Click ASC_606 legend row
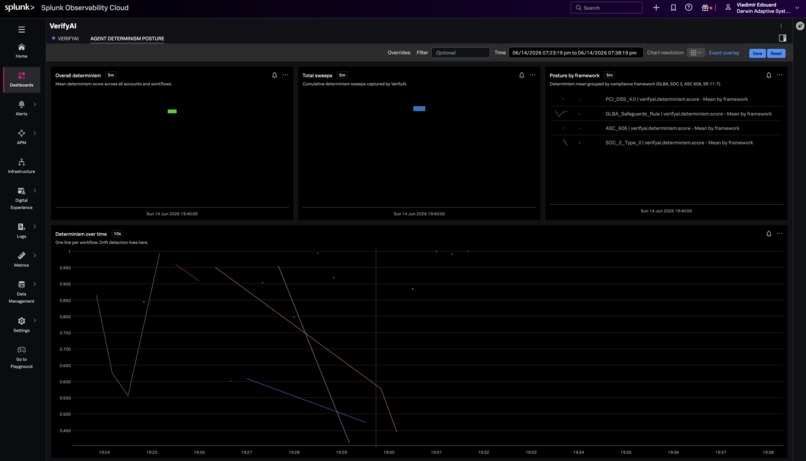The image size is (806, 461). (x=666, y=128)
